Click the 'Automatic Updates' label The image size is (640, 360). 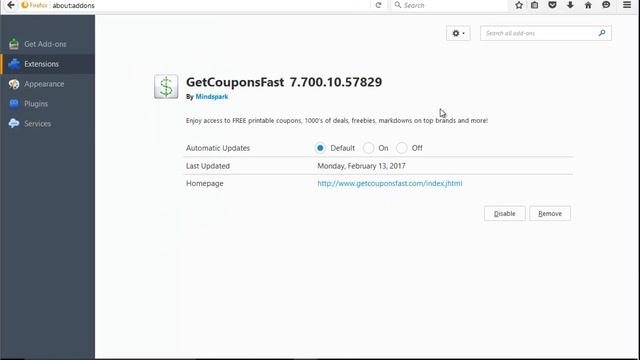point(218,148)
